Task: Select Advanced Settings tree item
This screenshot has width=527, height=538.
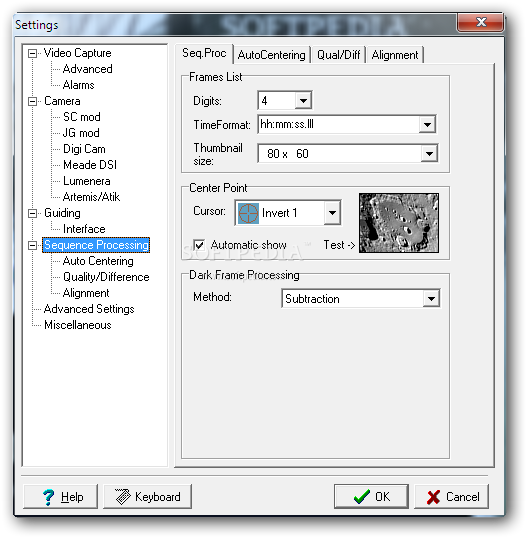Action: pos(89,309)
